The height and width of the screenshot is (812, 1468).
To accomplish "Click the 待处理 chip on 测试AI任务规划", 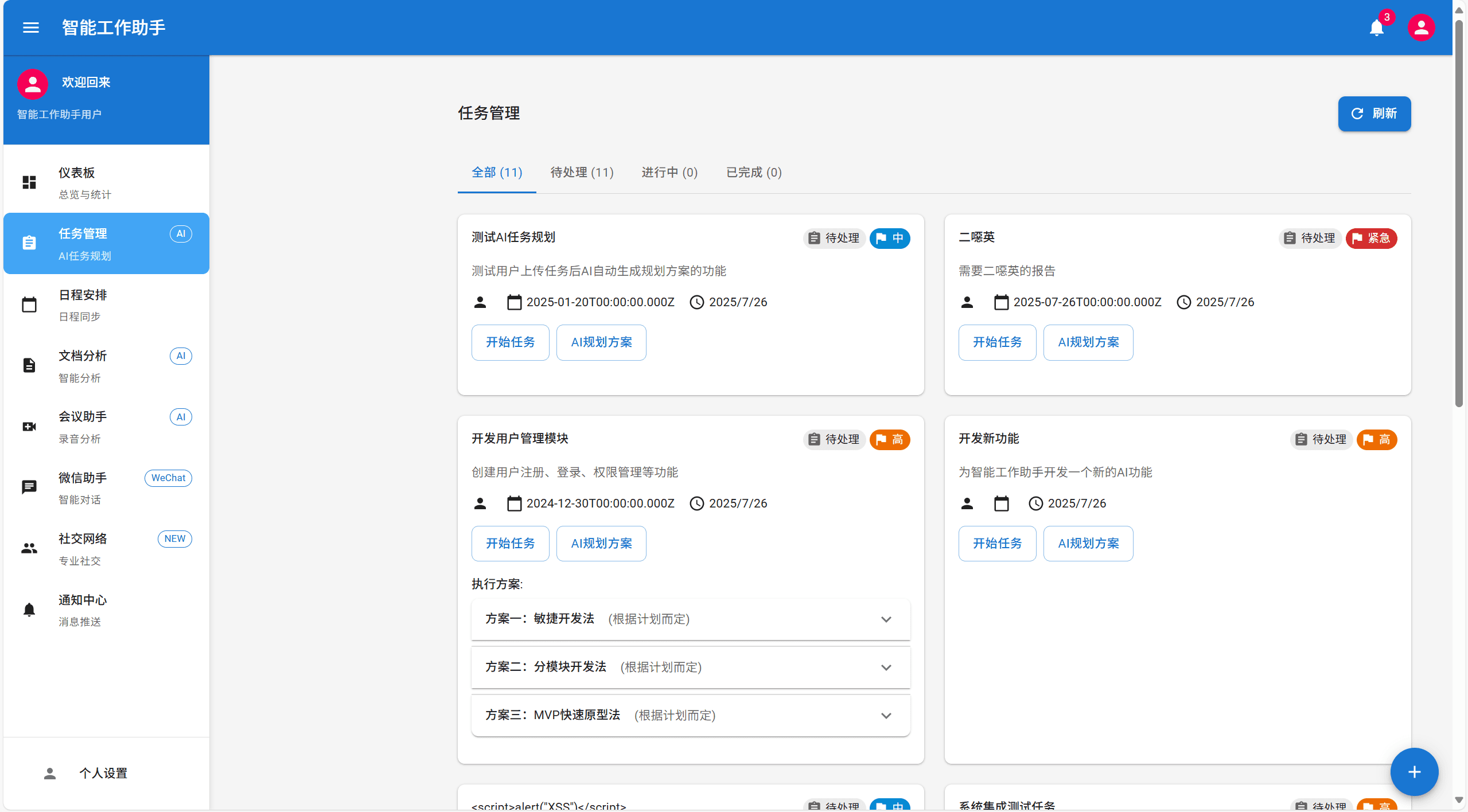I will (835, 239).
